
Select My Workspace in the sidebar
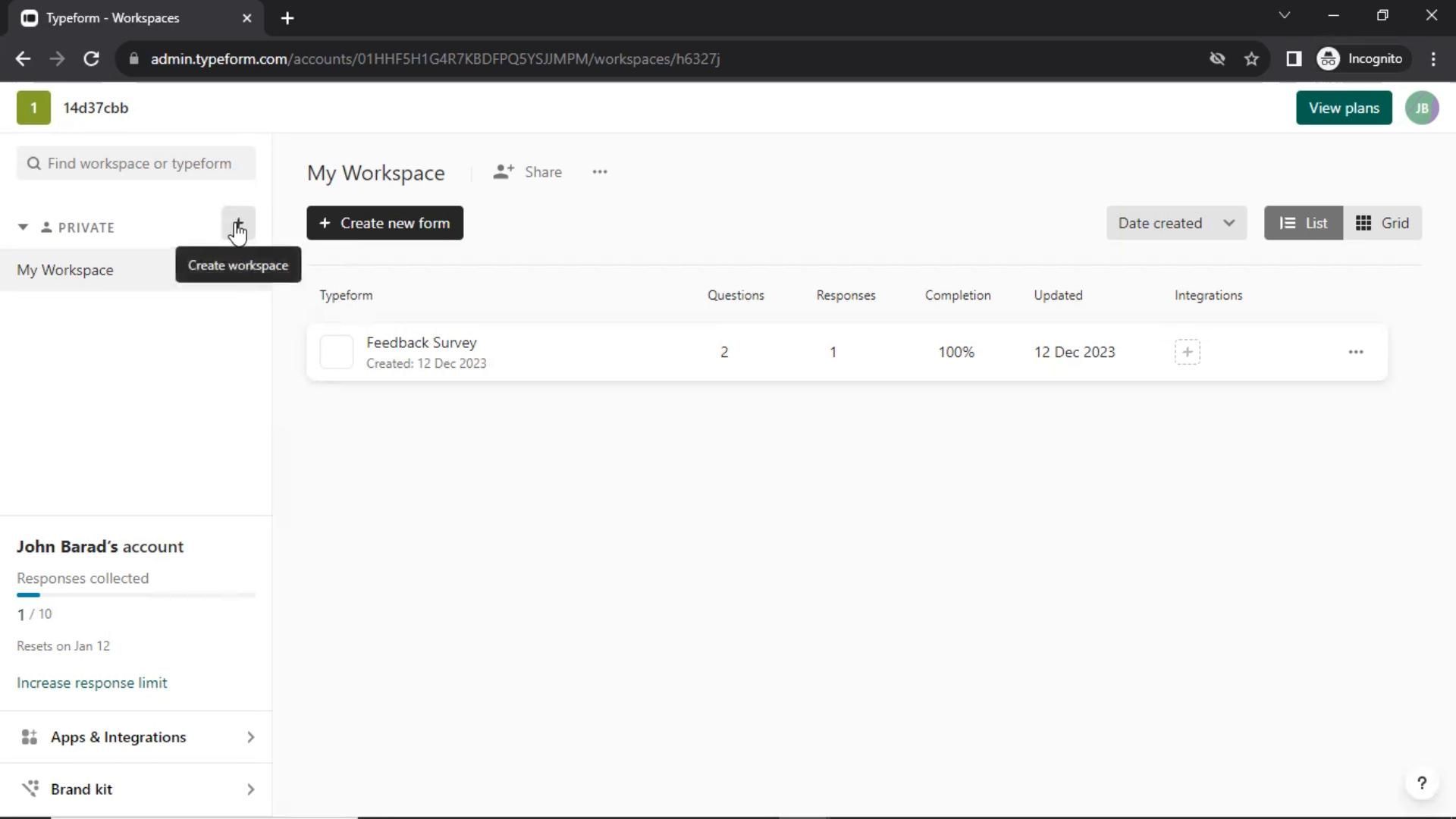tap(65, 271)
